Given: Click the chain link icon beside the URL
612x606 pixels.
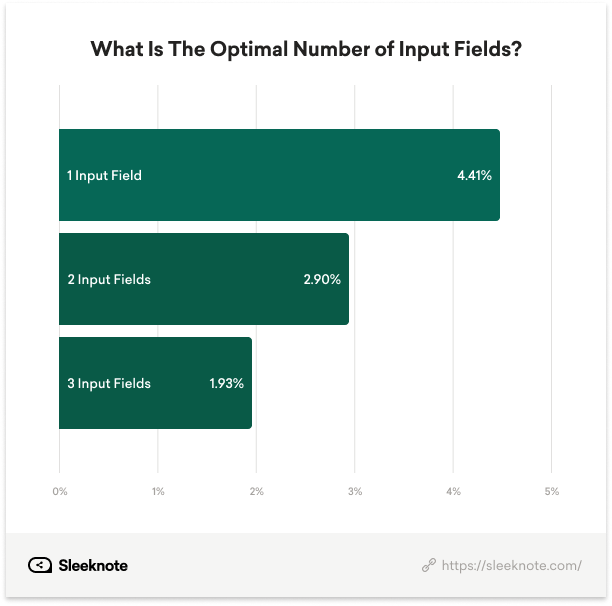Looking at the screenshot, I should 429,565.
